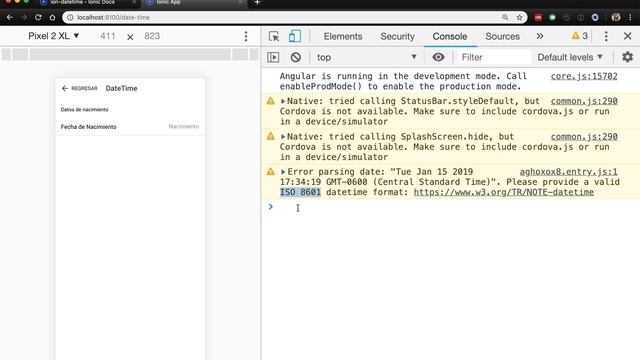640x360 pixels.
Task: Click the device width field 411
Action: (108, 36)
